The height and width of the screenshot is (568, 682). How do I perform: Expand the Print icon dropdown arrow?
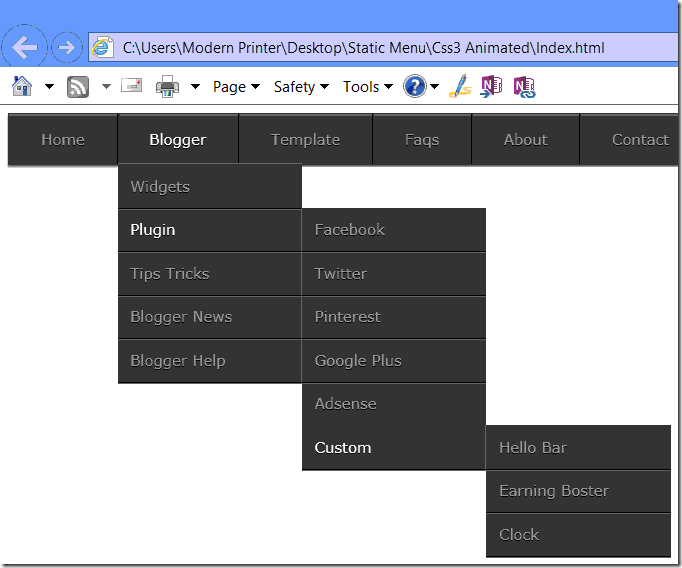pos(196,87)
